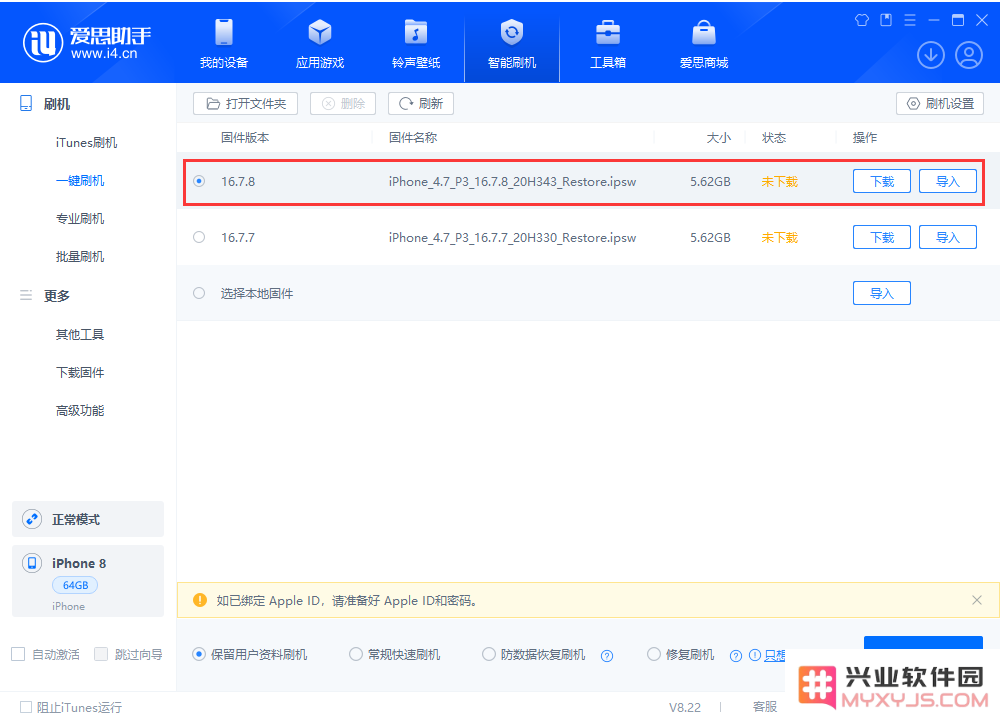Open 下载固件 in sidebar

(x=80, y=372)
